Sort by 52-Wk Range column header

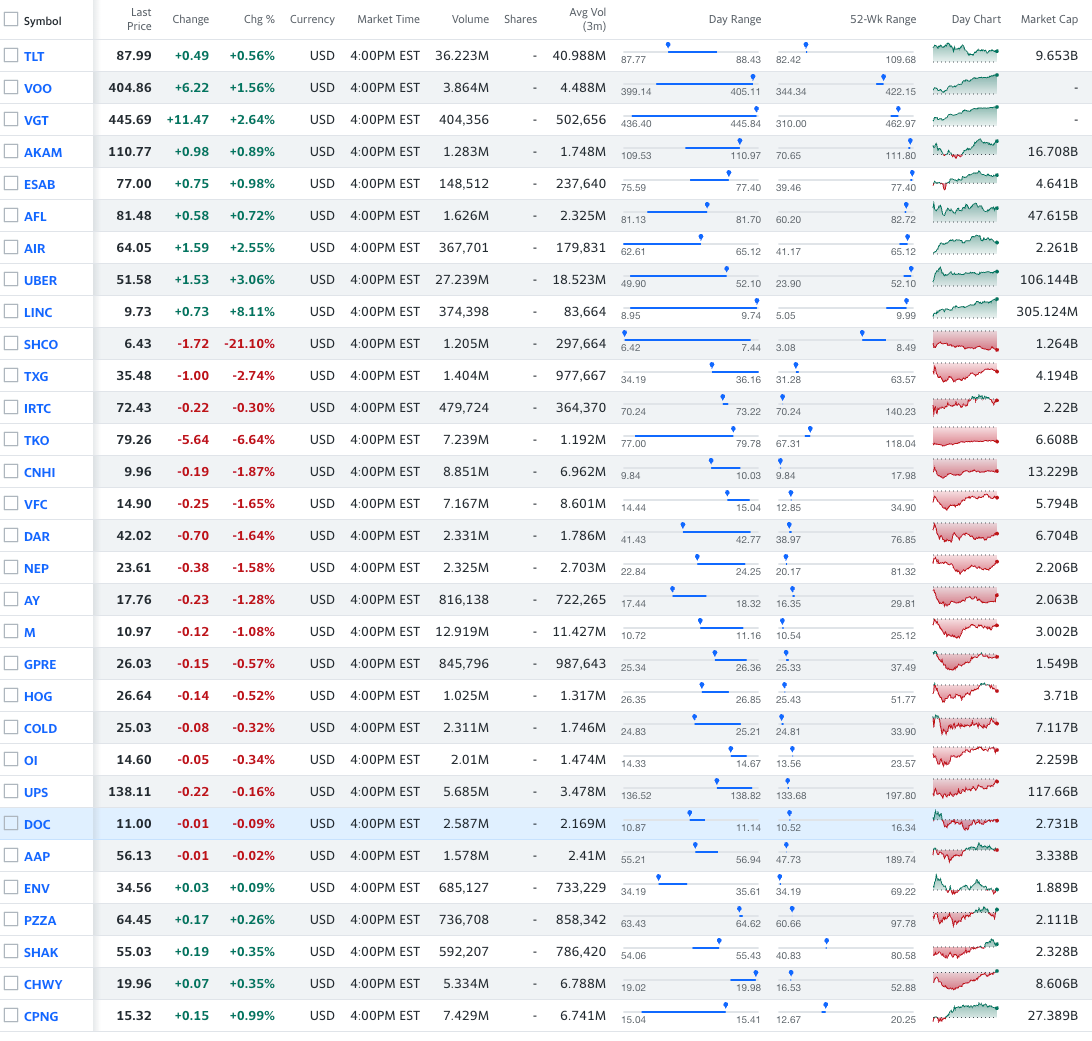click(x=882, y=19)
